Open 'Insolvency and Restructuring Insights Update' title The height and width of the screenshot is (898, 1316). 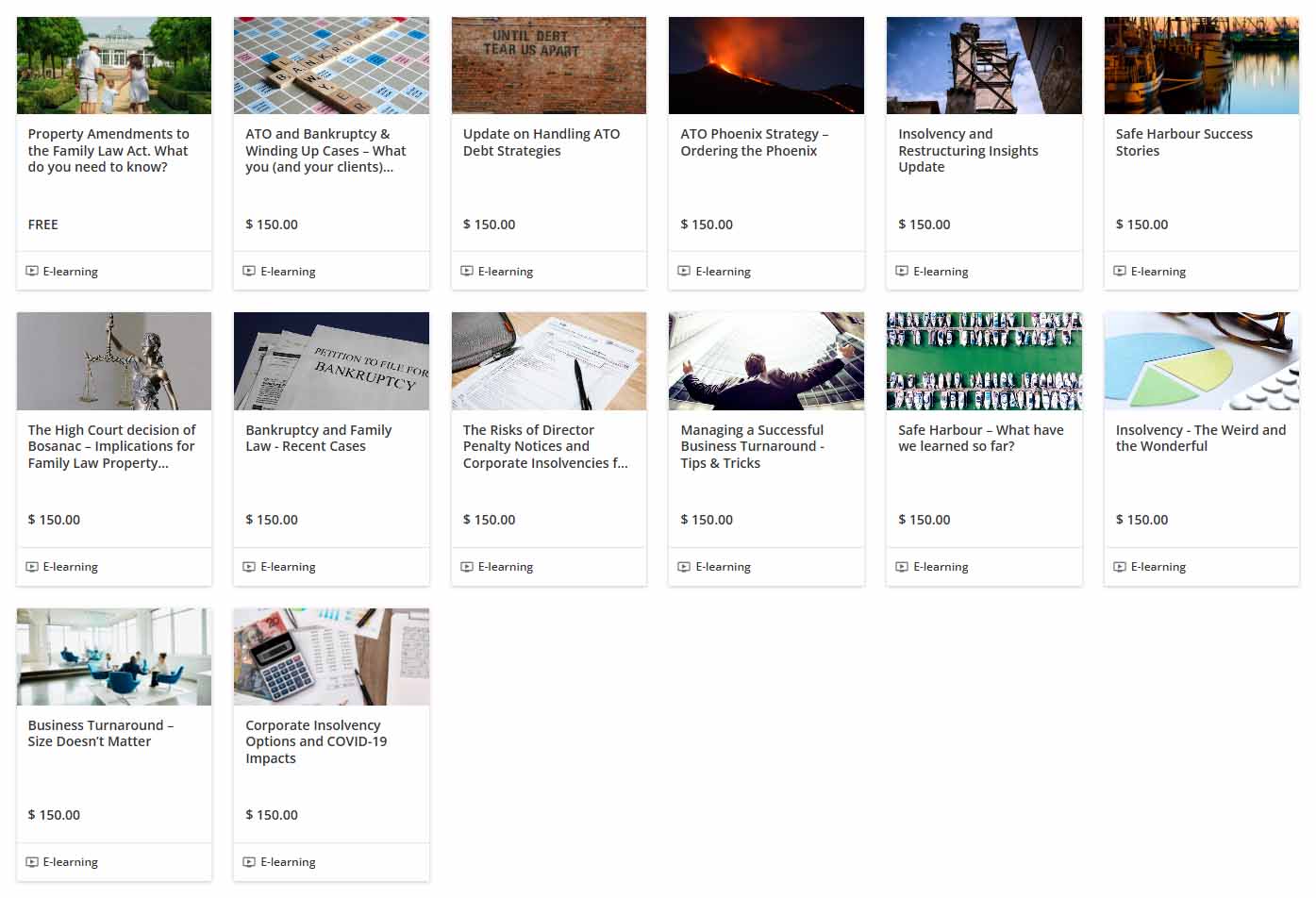[x=968, y=151]
